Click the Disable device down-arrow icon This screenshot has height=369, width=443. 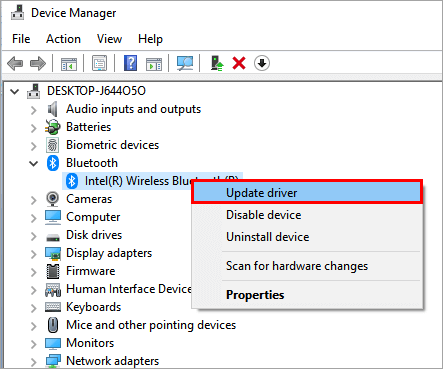point(262,63)
